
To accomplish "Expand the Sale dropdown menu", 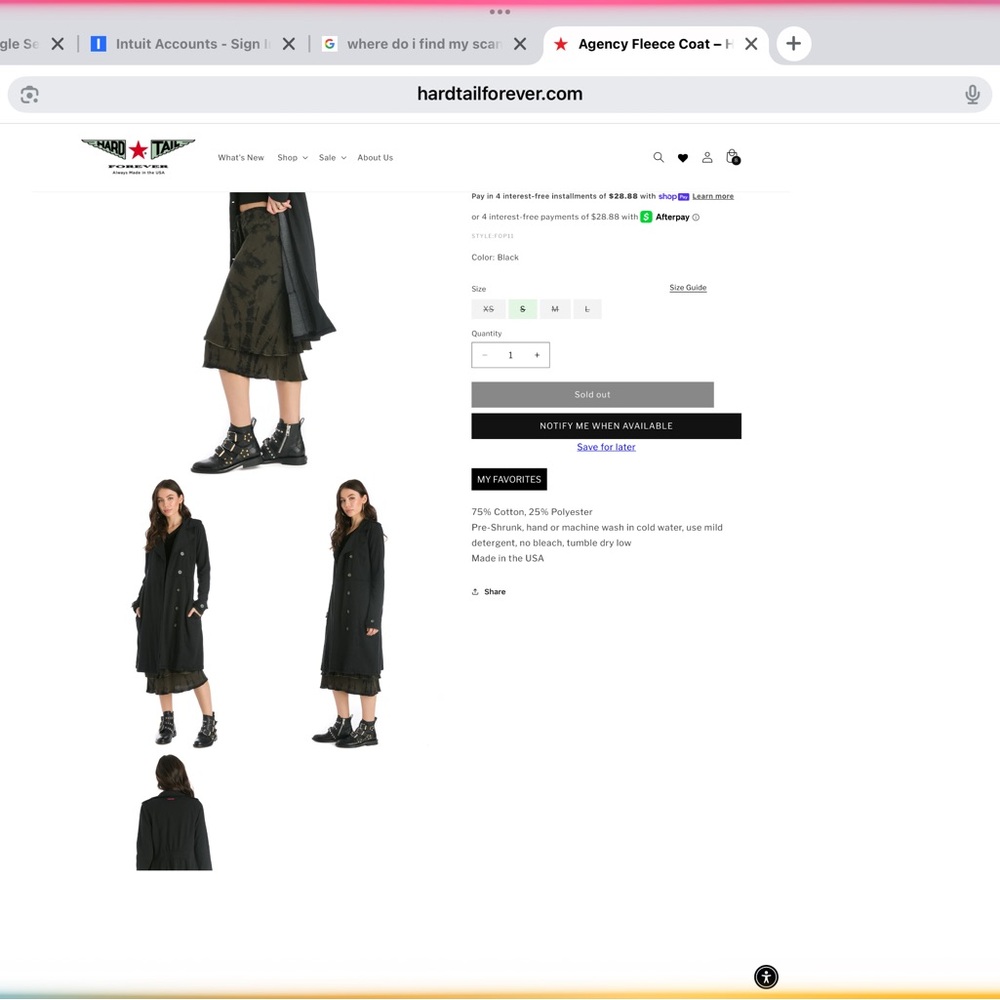I will (332, 158).
